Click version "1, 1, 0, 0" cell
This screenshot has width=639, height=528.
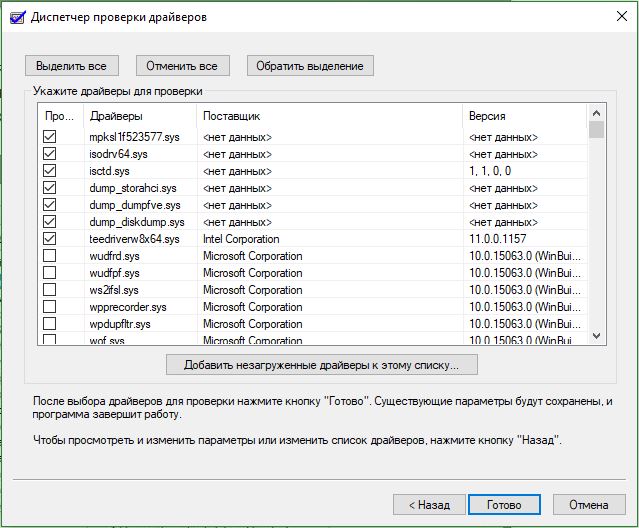click(x=490, y=171)
